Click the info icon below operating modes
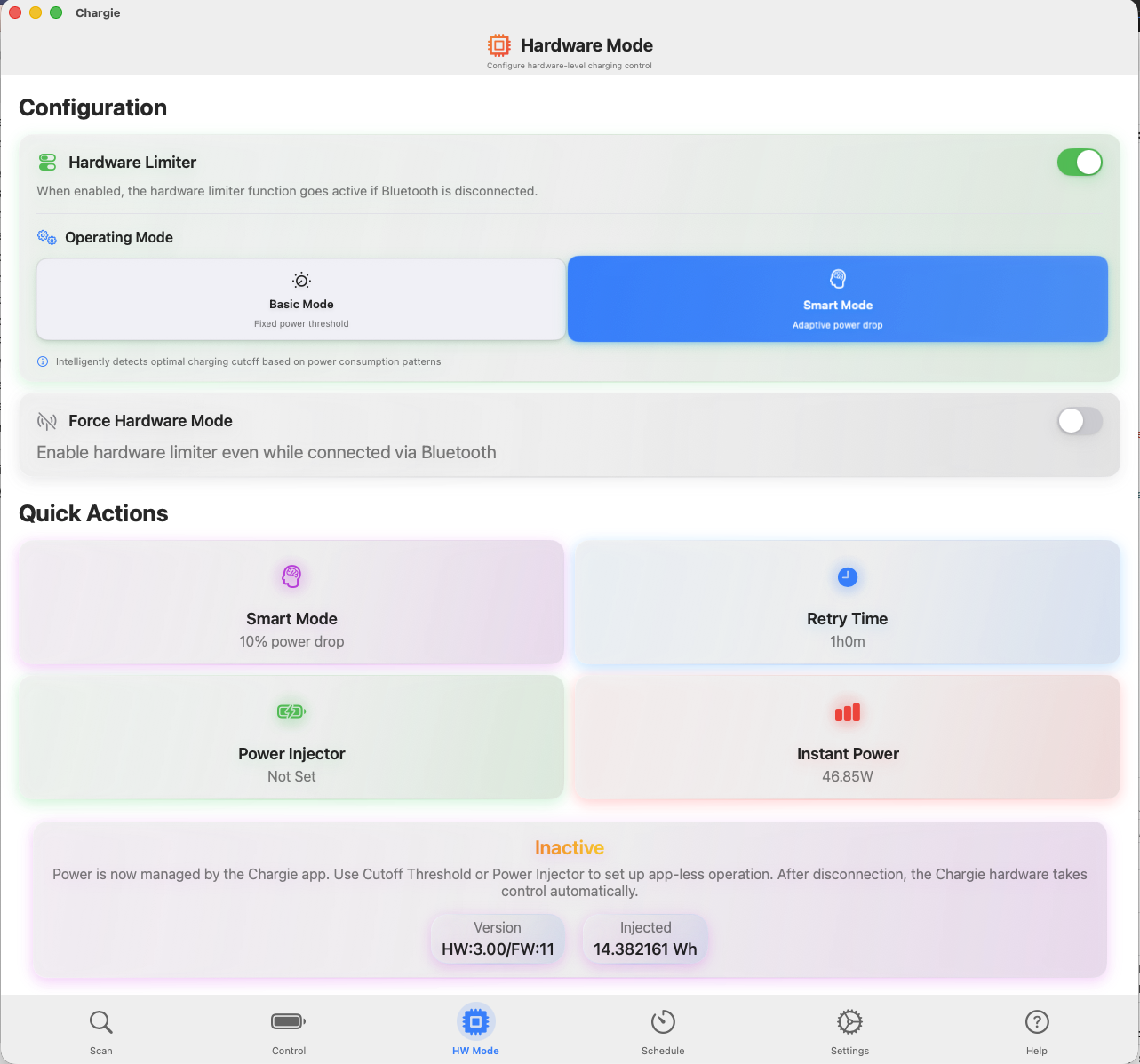This screenshot has height=1064, width=1140. pyautogui.click(x=43, y=362)
